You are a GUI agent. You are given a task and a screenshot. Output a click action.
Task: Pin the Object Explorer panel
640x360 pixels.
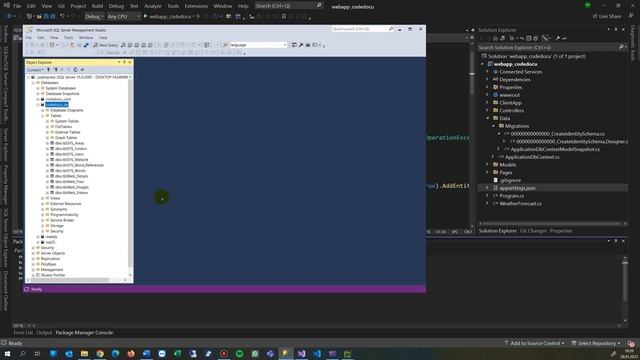[124, 62]
